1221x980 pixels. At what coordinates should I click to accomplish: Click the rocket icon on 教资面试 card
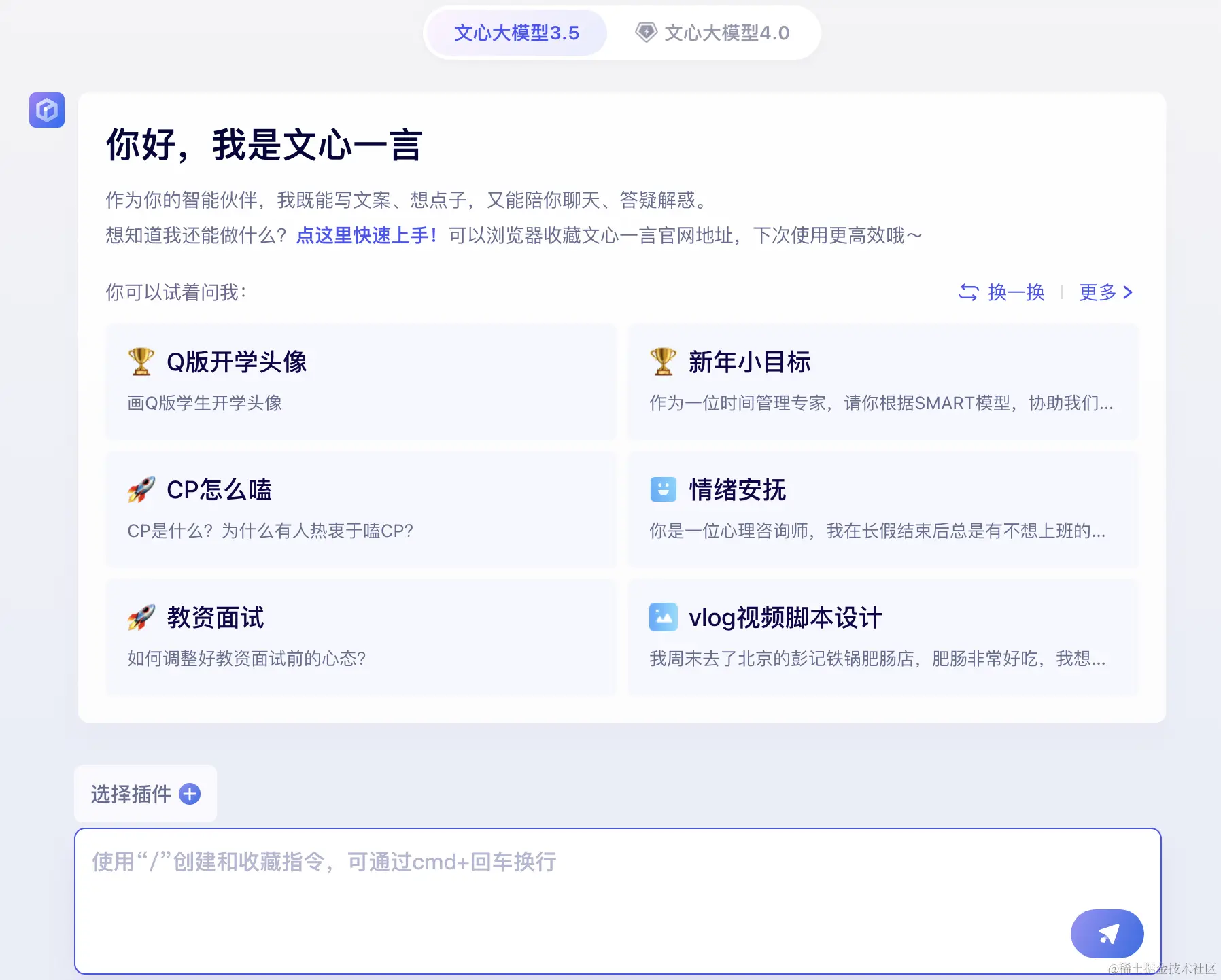(x=141, y=617)
